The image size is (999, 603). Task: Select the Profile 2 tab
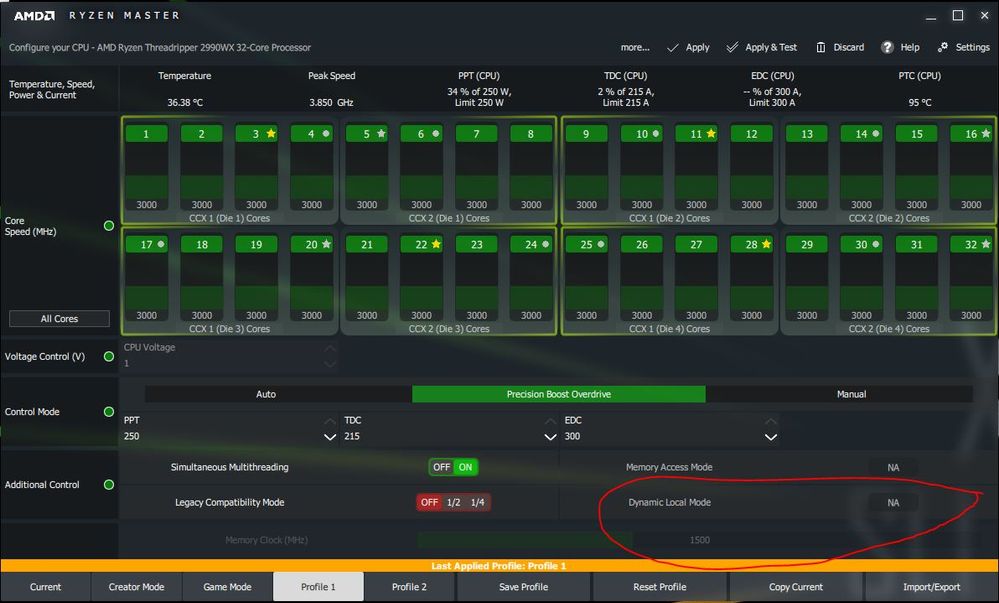[410, 587]
